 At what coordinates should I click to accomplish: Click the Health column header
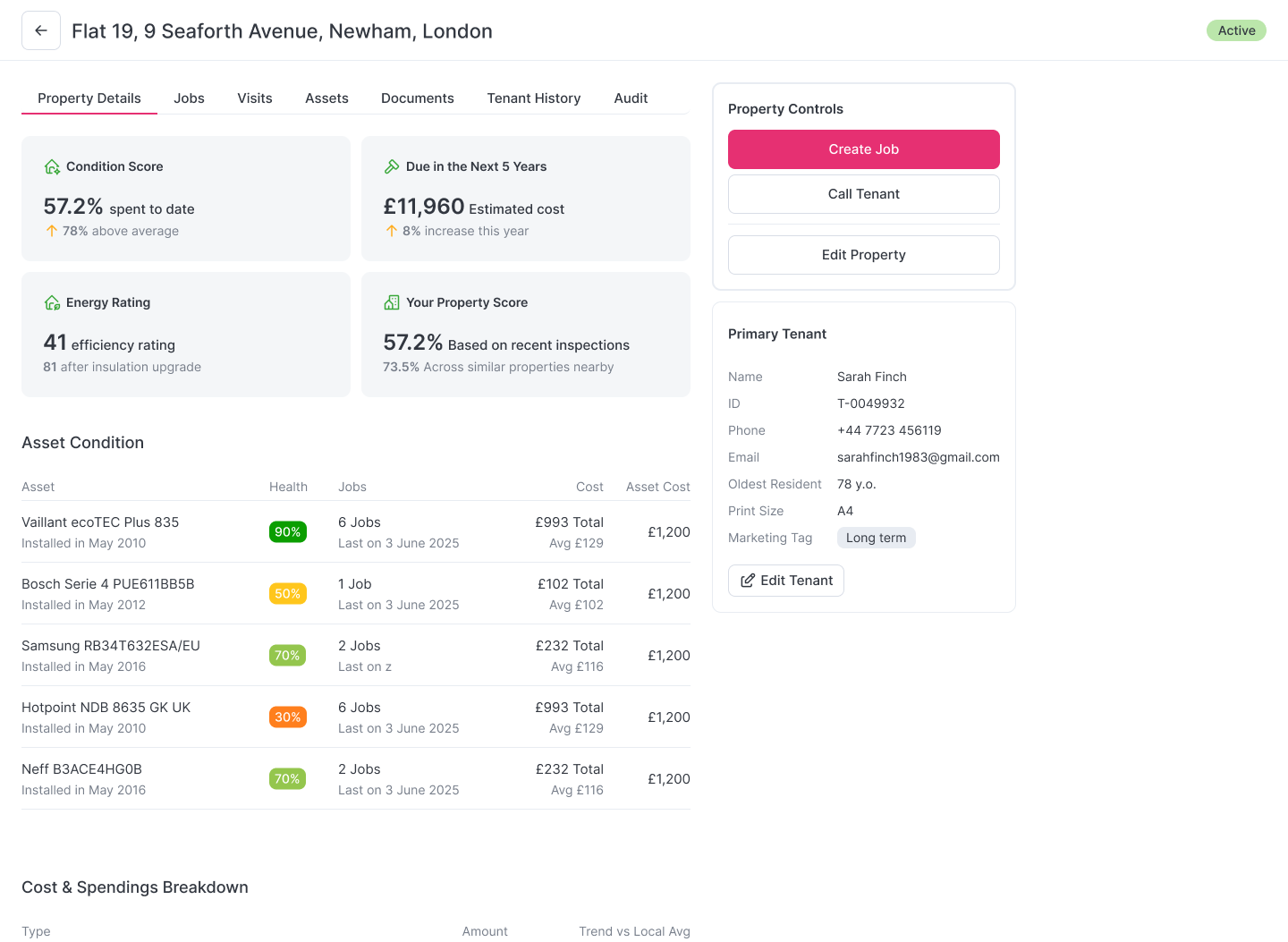click(x=288, y=487)
